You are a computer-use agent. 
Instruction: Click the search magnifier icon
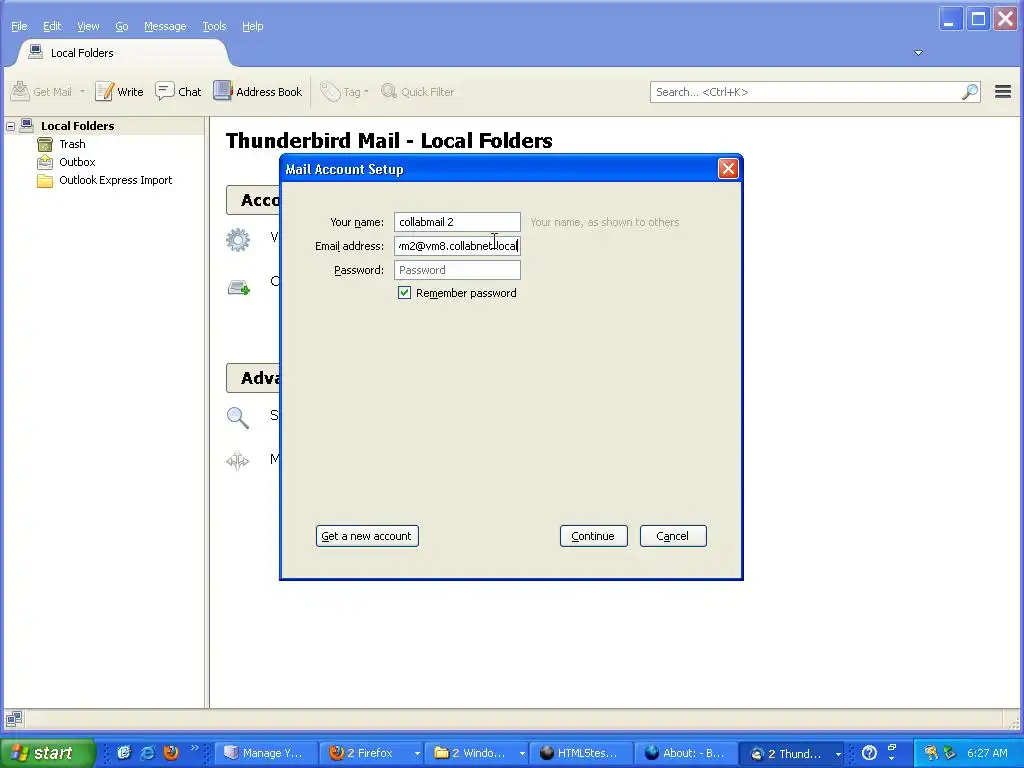pos(970,92)
